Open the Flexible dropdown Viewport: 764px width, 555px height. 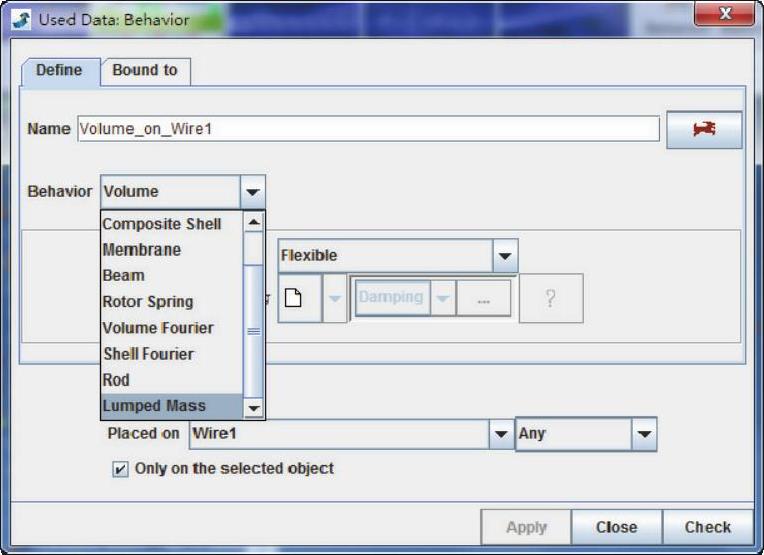pos(505,256)
